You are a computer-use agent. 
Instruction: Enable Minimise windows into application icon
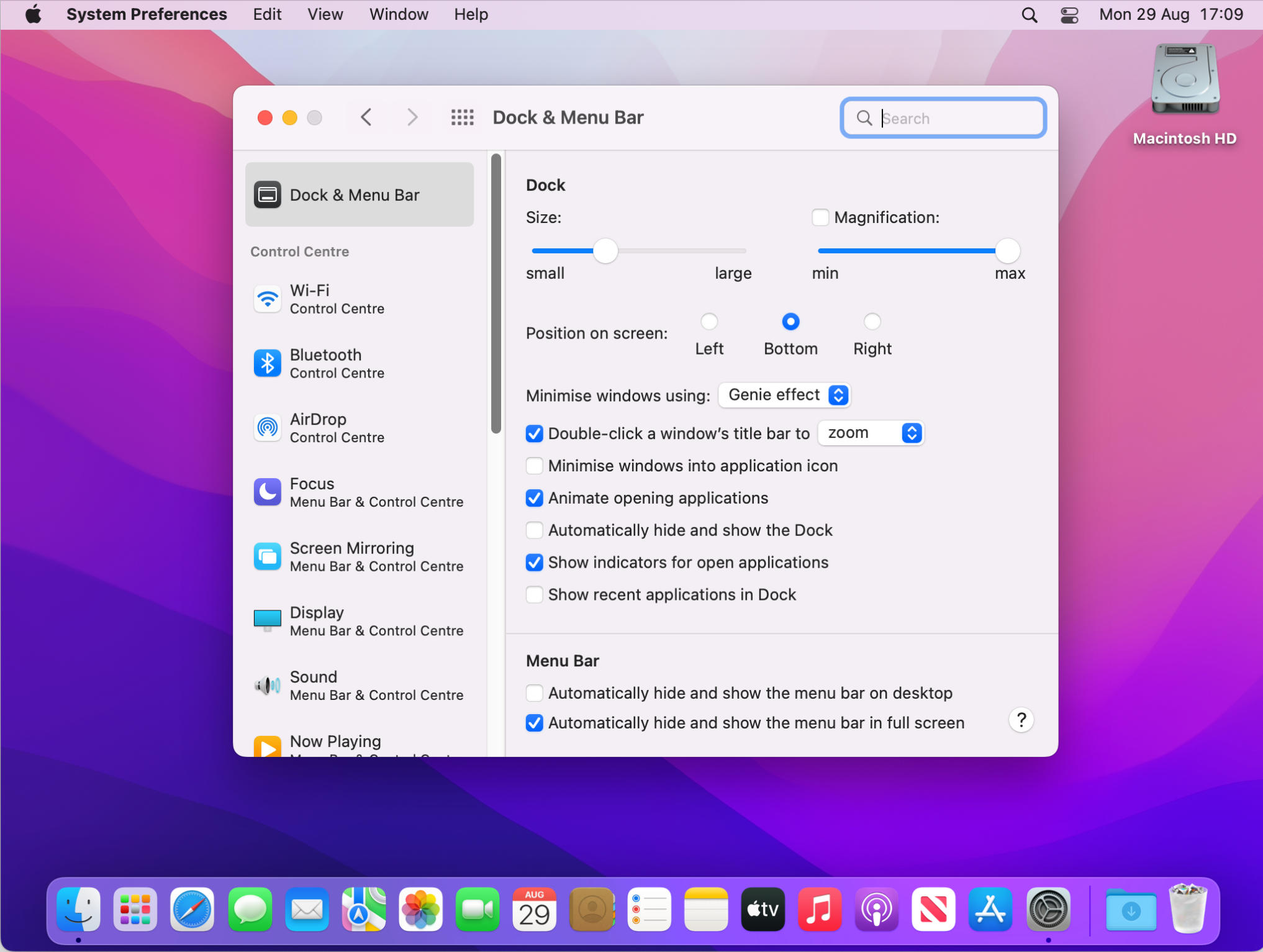[x=535, y=466]
